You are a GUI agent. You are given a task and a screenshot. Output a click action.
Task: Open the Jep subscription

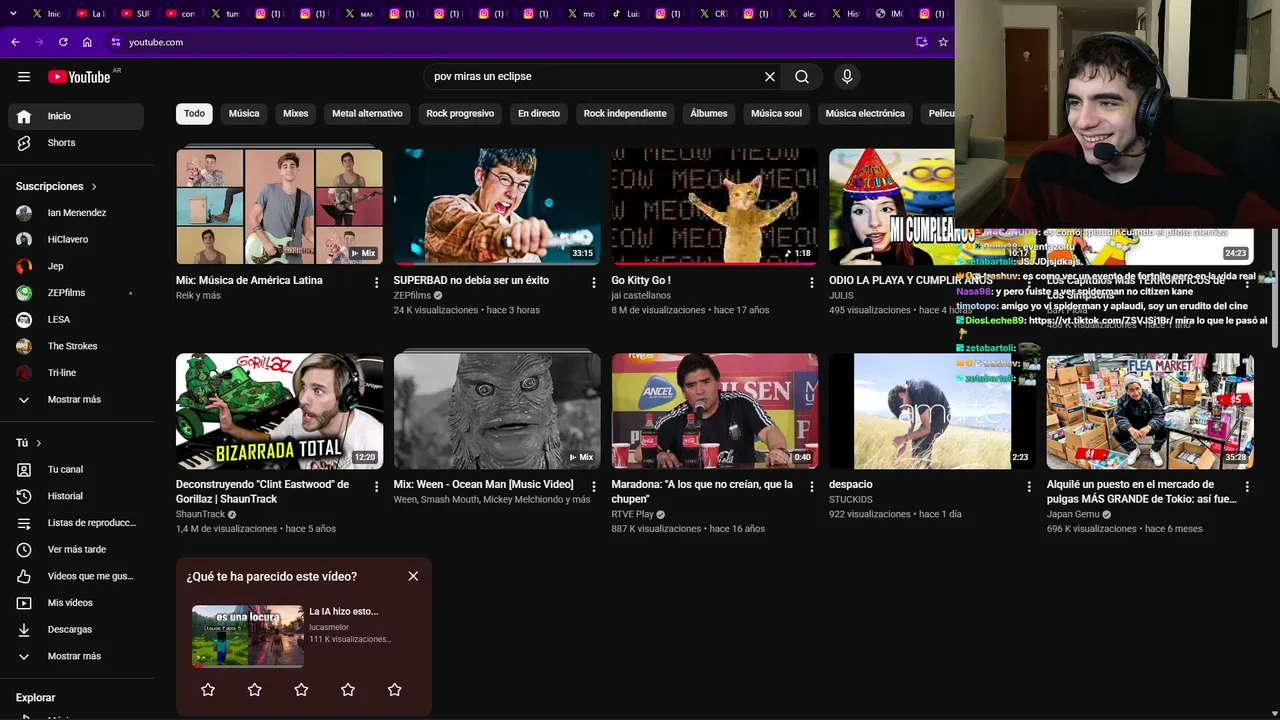(76, 266)
